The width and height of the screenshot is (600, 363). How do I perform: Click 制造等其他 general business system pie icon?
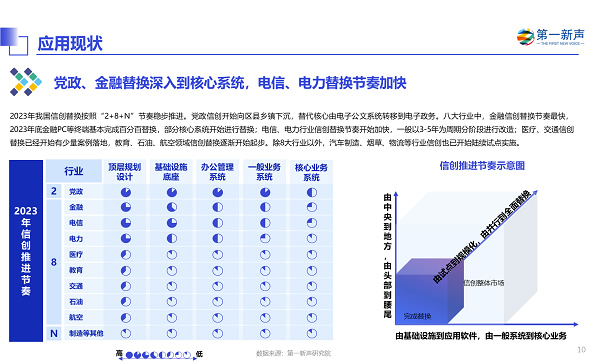click(x=265, y=334)
